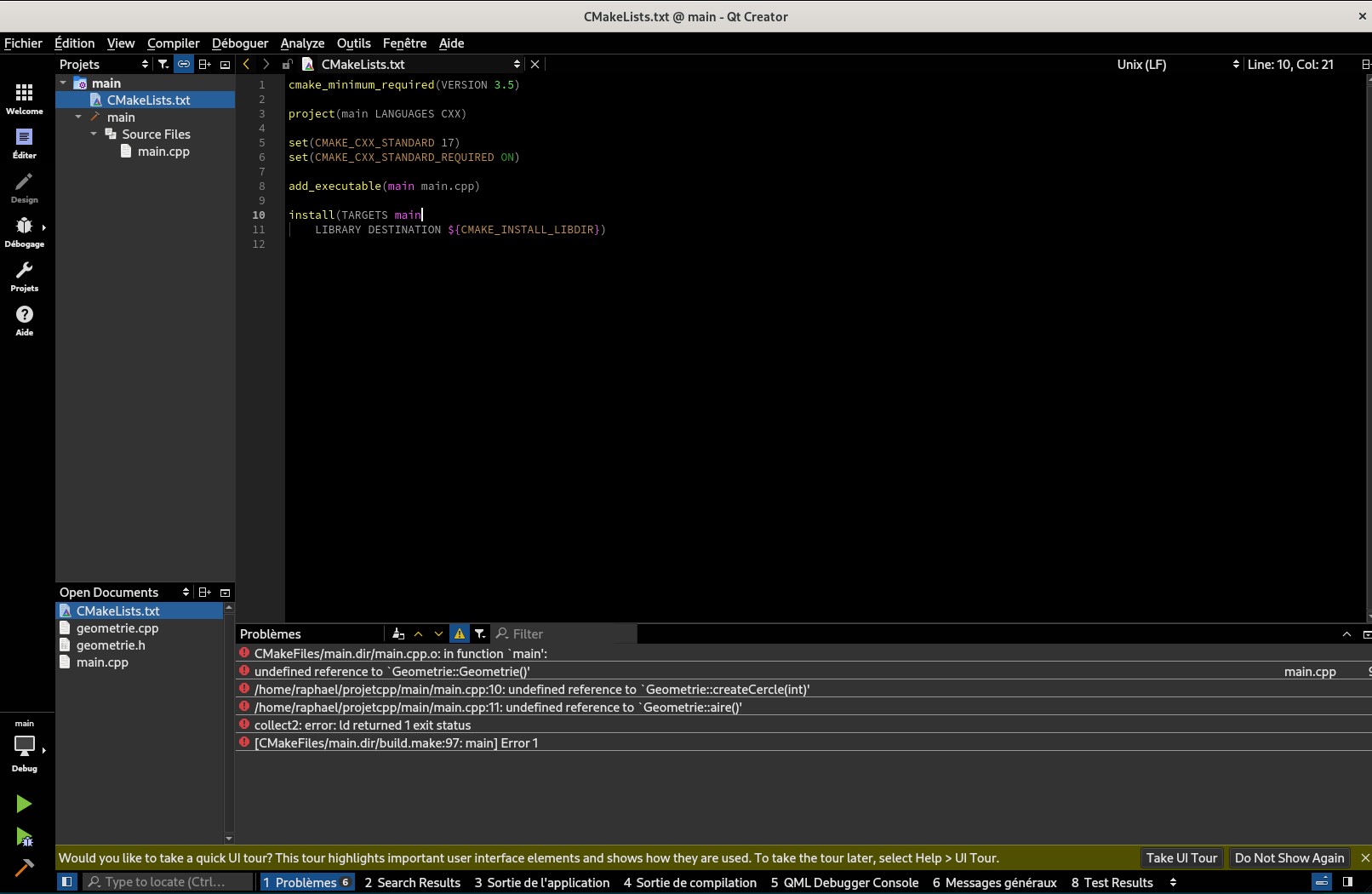The height and width of the screenshot is (894, 1372).
Task: Open the current document dropdown CMakeLists.txt
Action: pos(412,64)
